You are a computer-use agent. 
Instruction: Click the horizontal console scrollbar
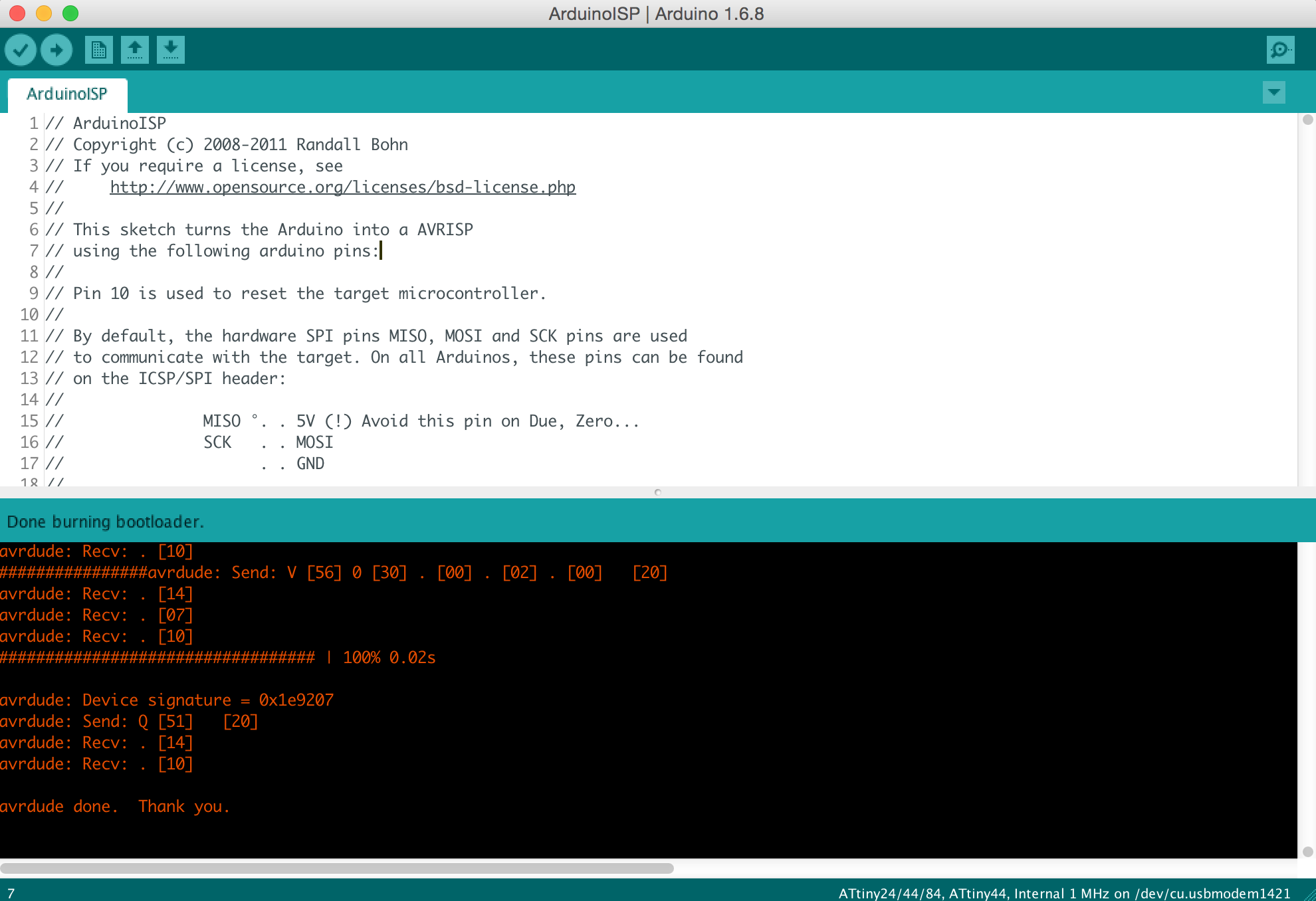click(x=337, y=868)
